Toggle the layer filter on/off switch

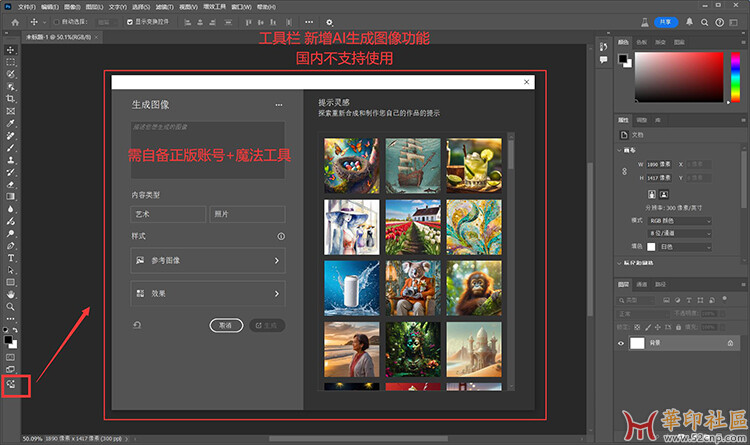[x=725, y=299]
